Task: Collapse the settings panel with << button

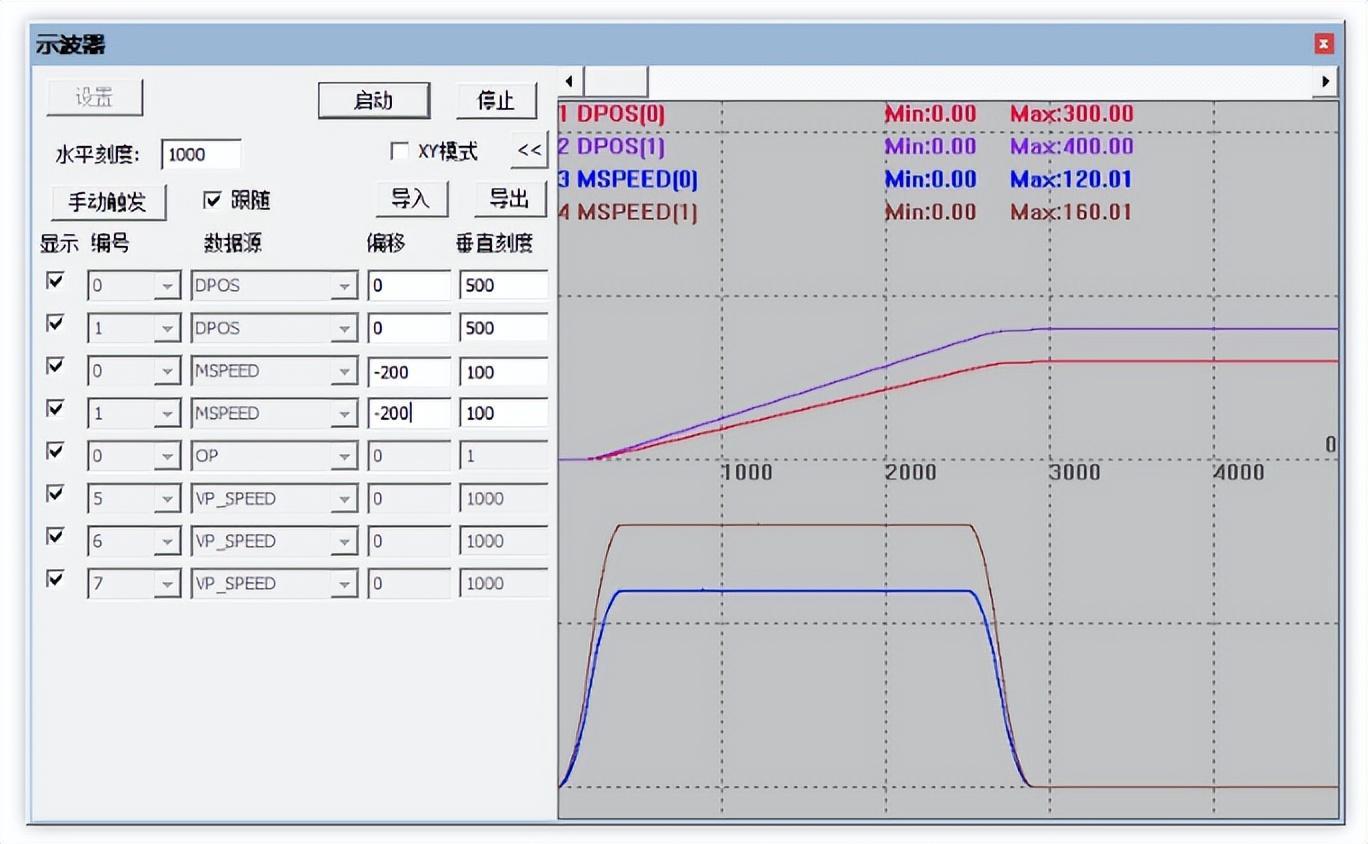Action: pos(529,151)
